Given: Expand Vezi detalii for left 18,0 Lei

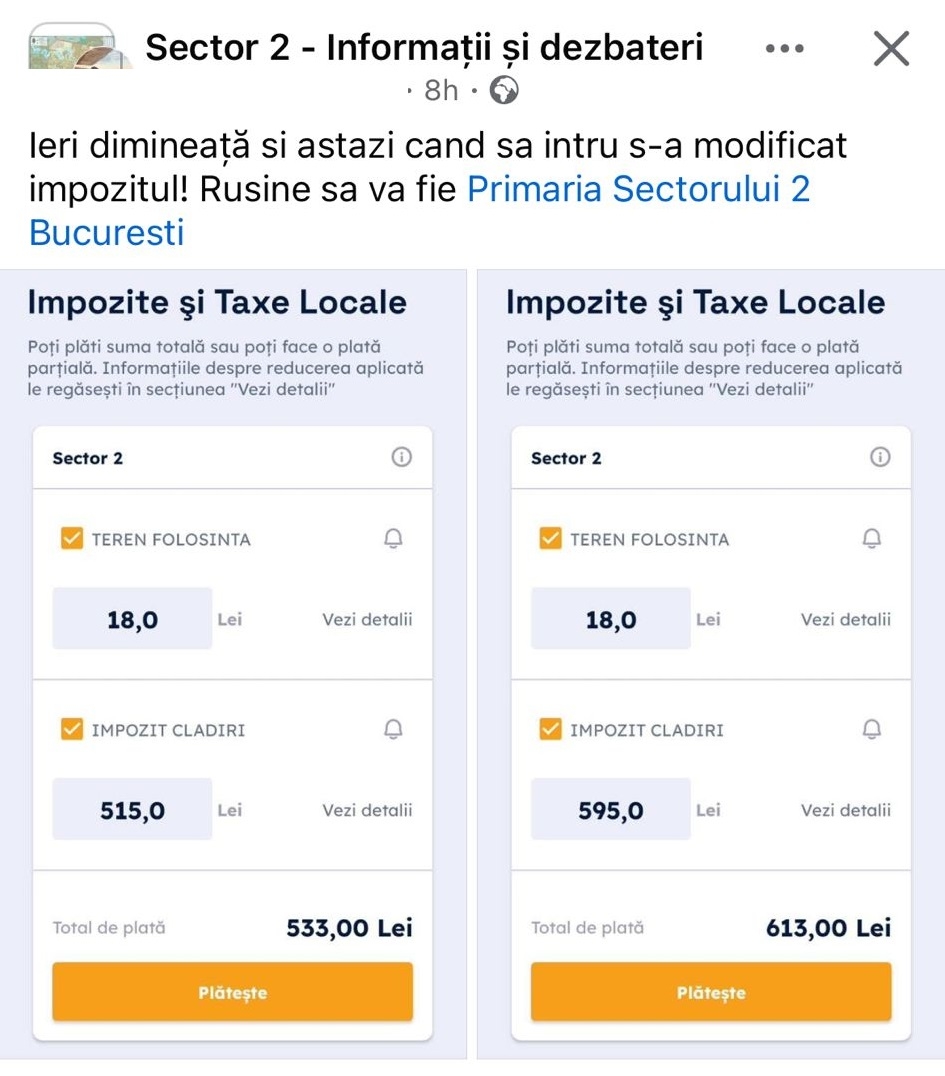Looking at the screenshot, I should click(367, 620).
